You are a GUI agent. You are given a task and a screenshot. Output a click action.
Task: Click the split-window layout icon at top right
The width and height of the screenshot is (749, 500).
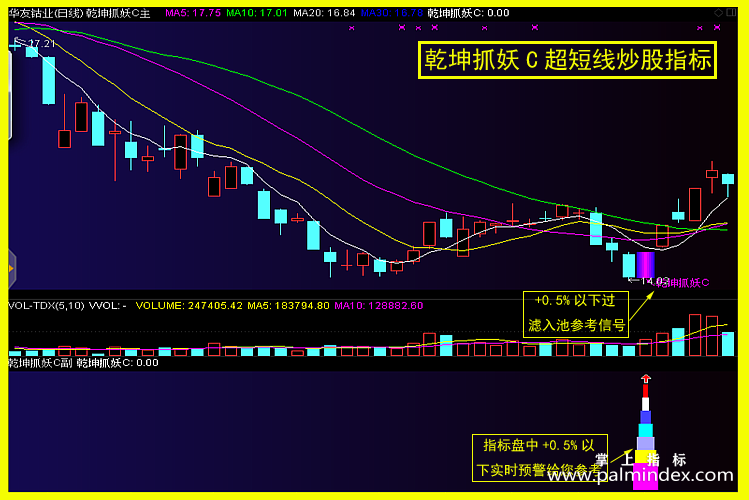pos(731,13)
